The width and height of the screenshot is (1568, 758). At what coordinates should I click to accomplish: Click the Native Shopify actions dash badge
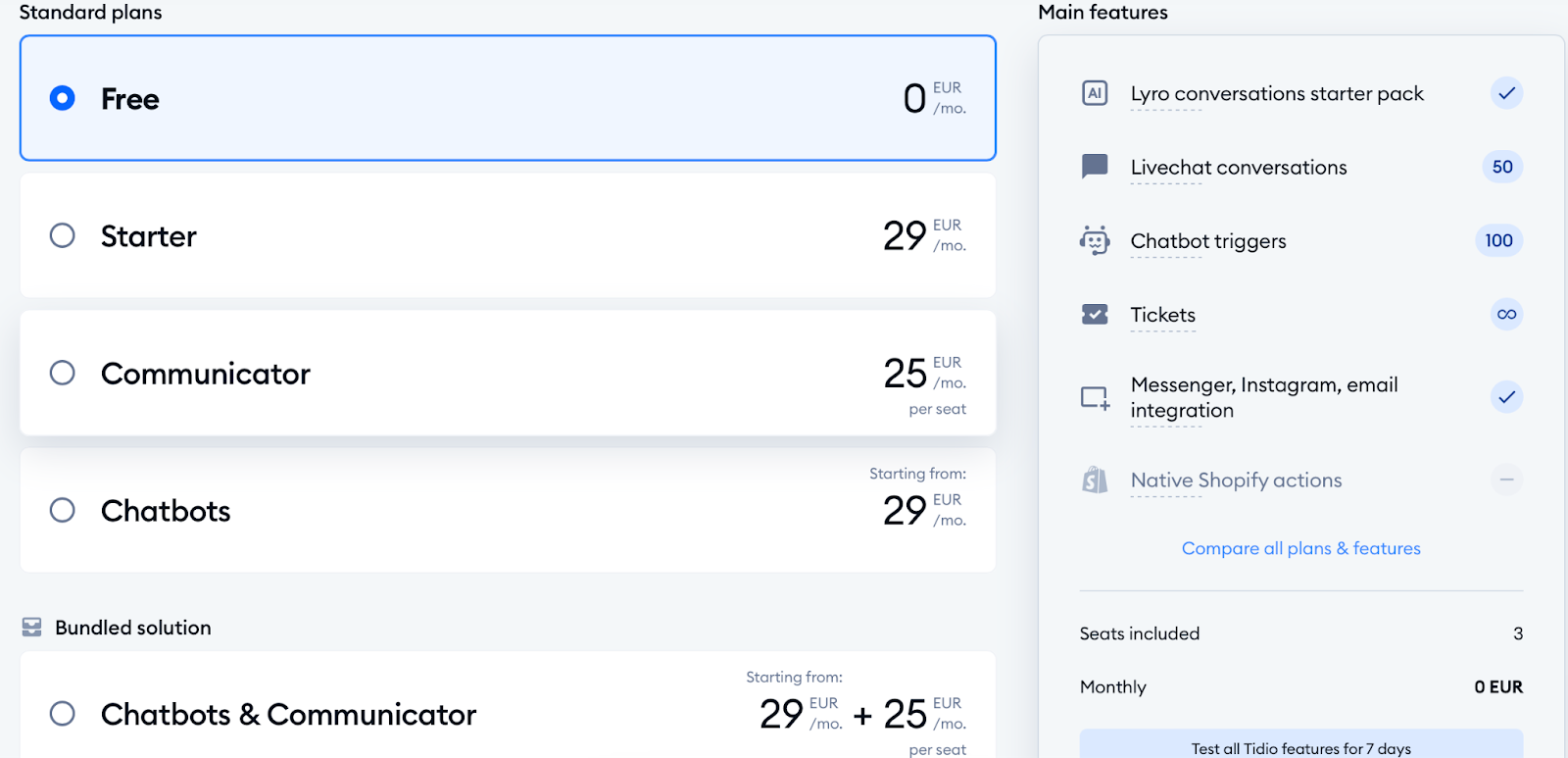(x=1506, y=480)
